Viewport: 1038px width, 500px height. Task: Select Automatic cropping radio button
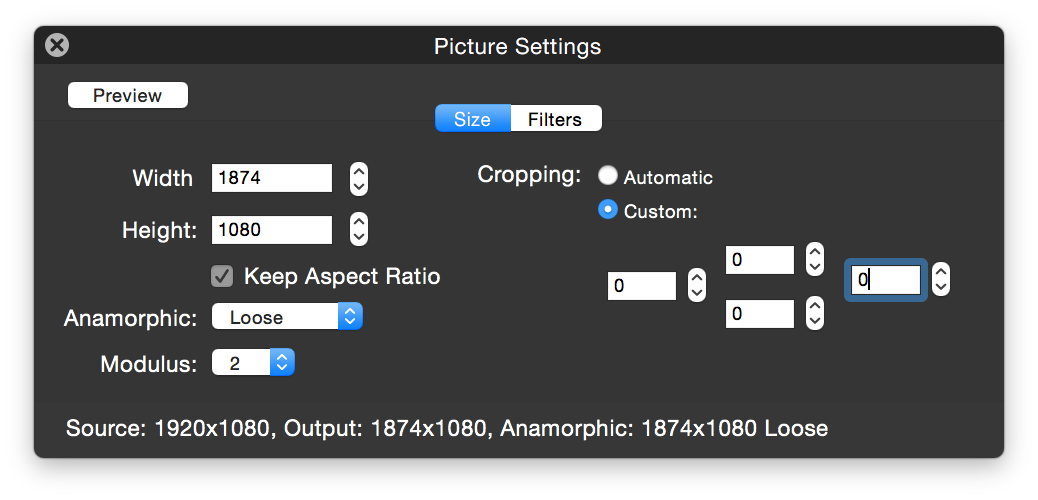608,176
